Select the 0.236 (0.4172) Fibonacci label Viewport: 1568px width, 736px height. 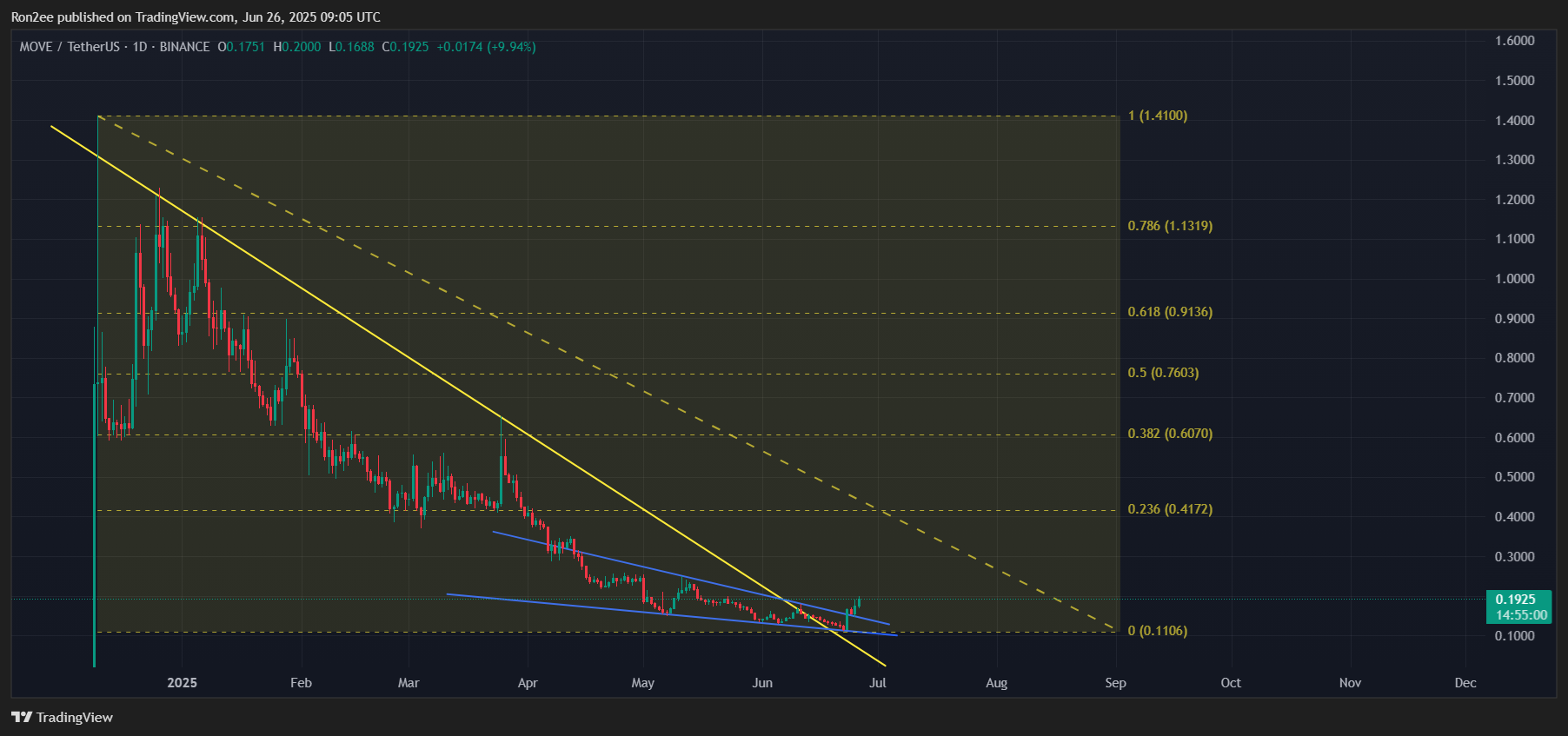click(1169, 509)
